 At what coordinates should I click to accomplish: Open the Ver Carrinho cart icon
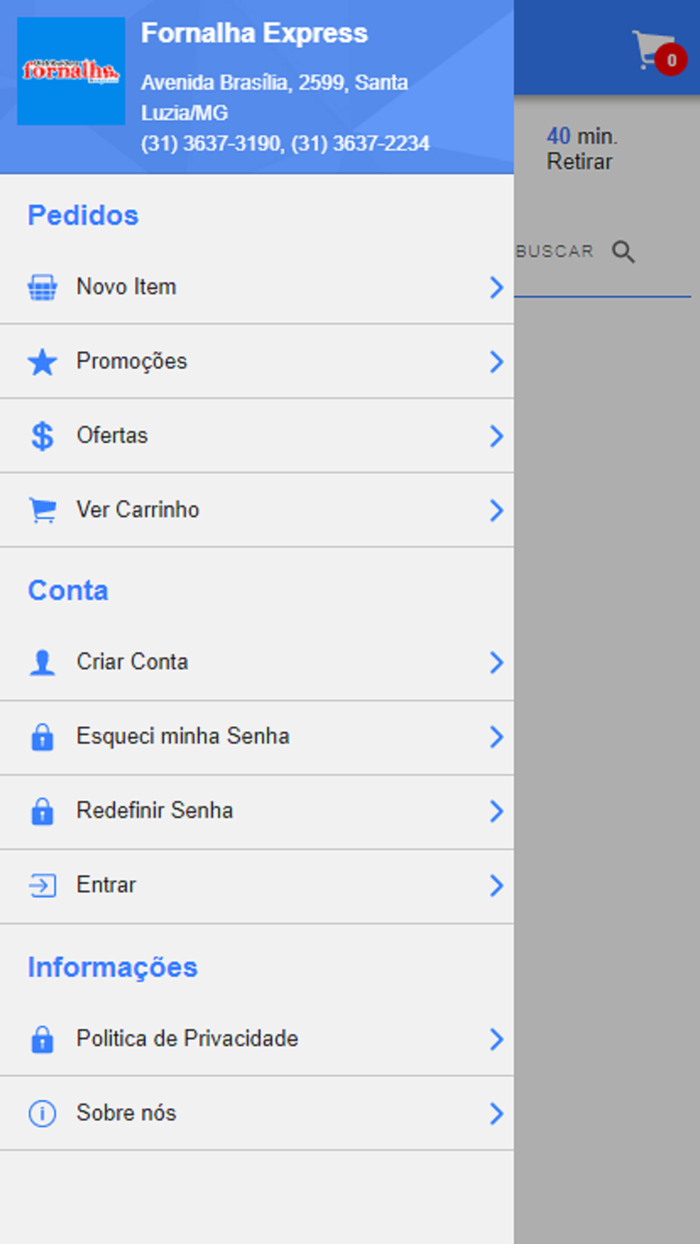click(x=41, y=510)
